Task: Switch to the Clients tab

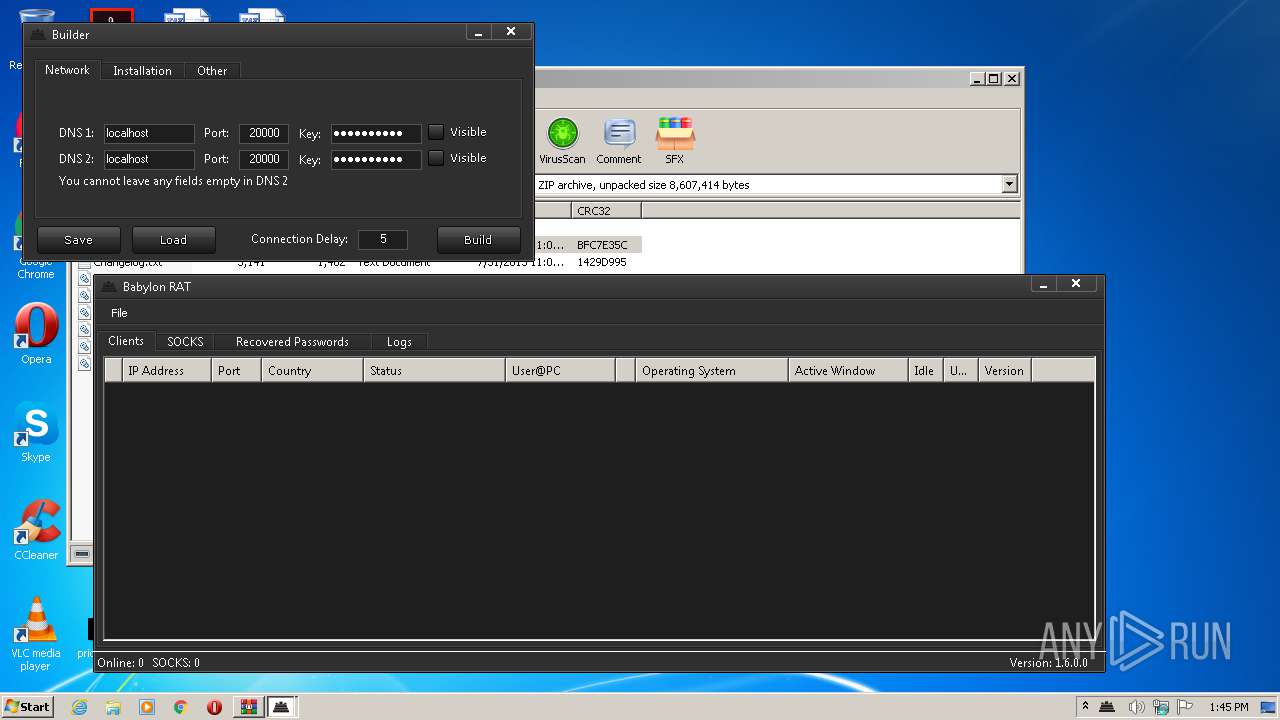Action: click(x=126, y=341)
